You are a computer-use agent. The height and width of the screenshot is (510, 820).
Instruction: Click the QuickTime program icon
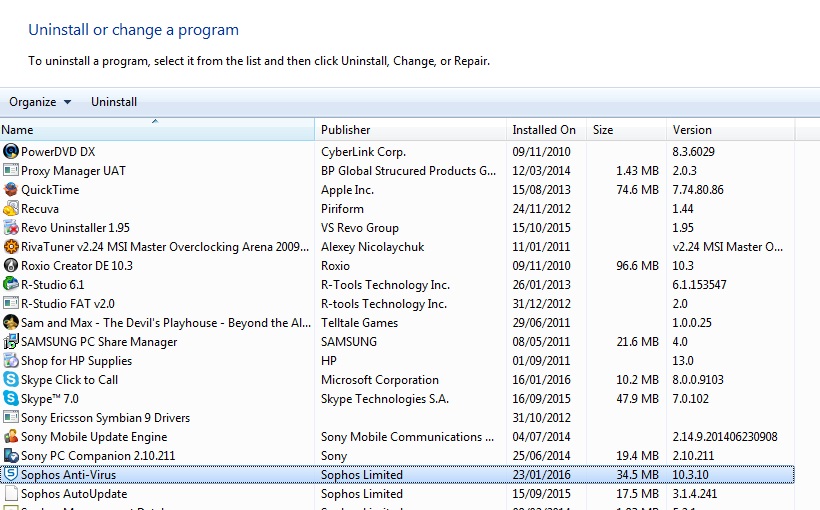point(10,189)
